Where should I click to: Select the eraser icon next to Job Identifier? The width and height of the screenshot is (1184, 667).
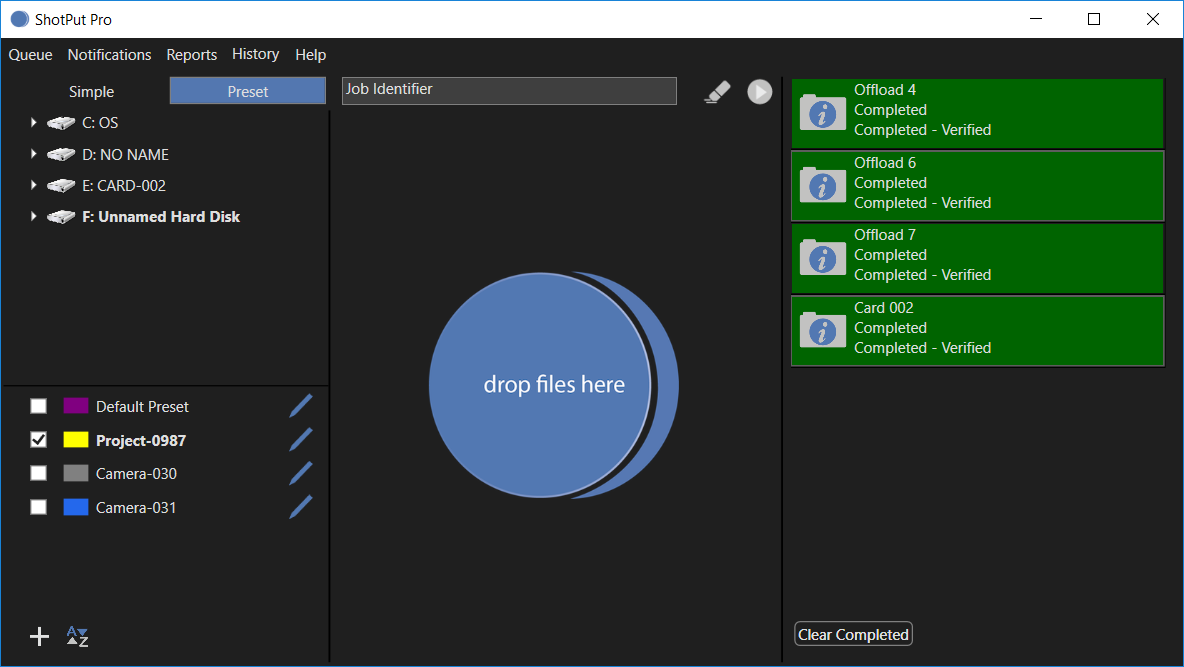pyautogui.click(x=717, y=91)
